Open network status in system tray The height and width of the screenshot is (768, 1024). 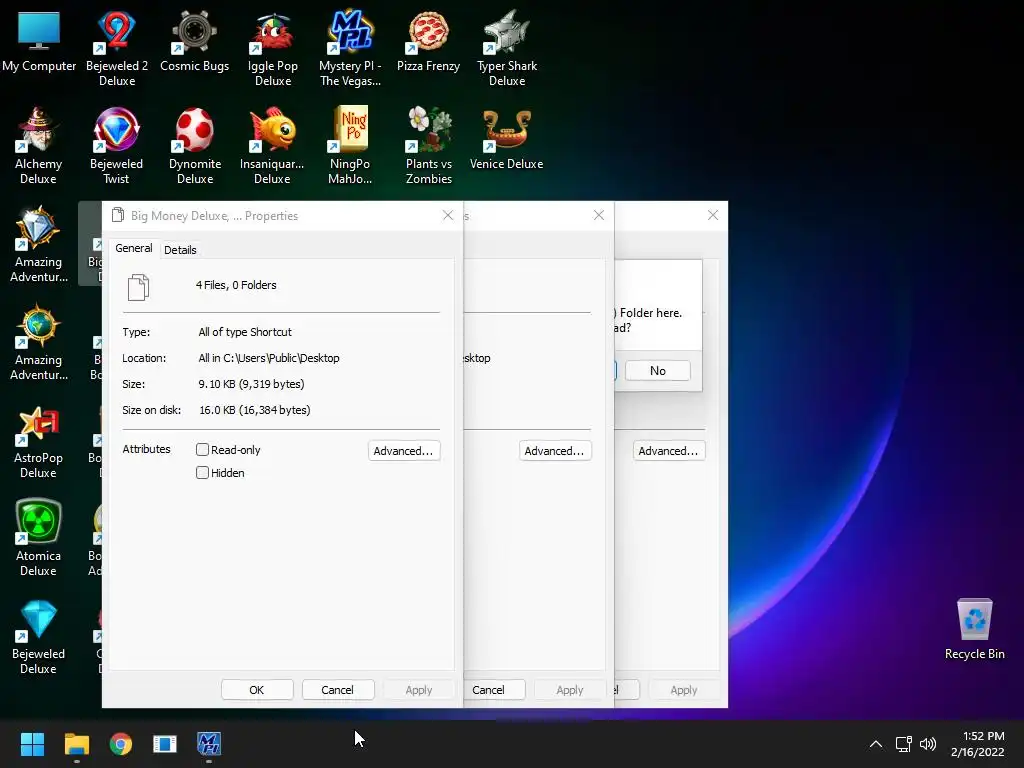[x=904, y=744]
